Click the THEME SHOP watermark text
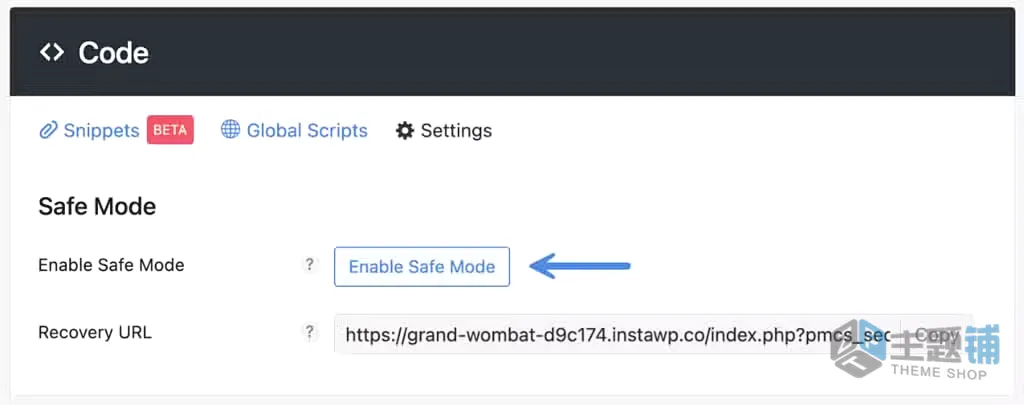 pos(939,372)
